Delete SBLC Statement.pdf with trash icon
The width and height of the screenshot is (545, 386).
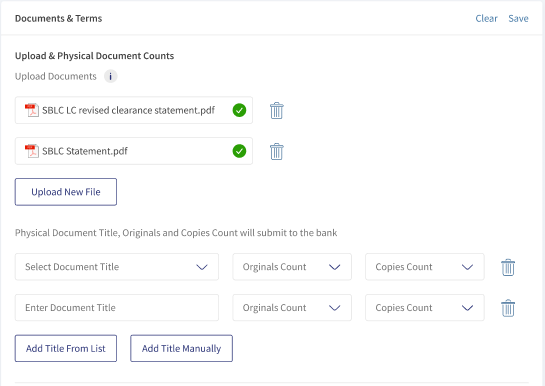pos(277,151)
